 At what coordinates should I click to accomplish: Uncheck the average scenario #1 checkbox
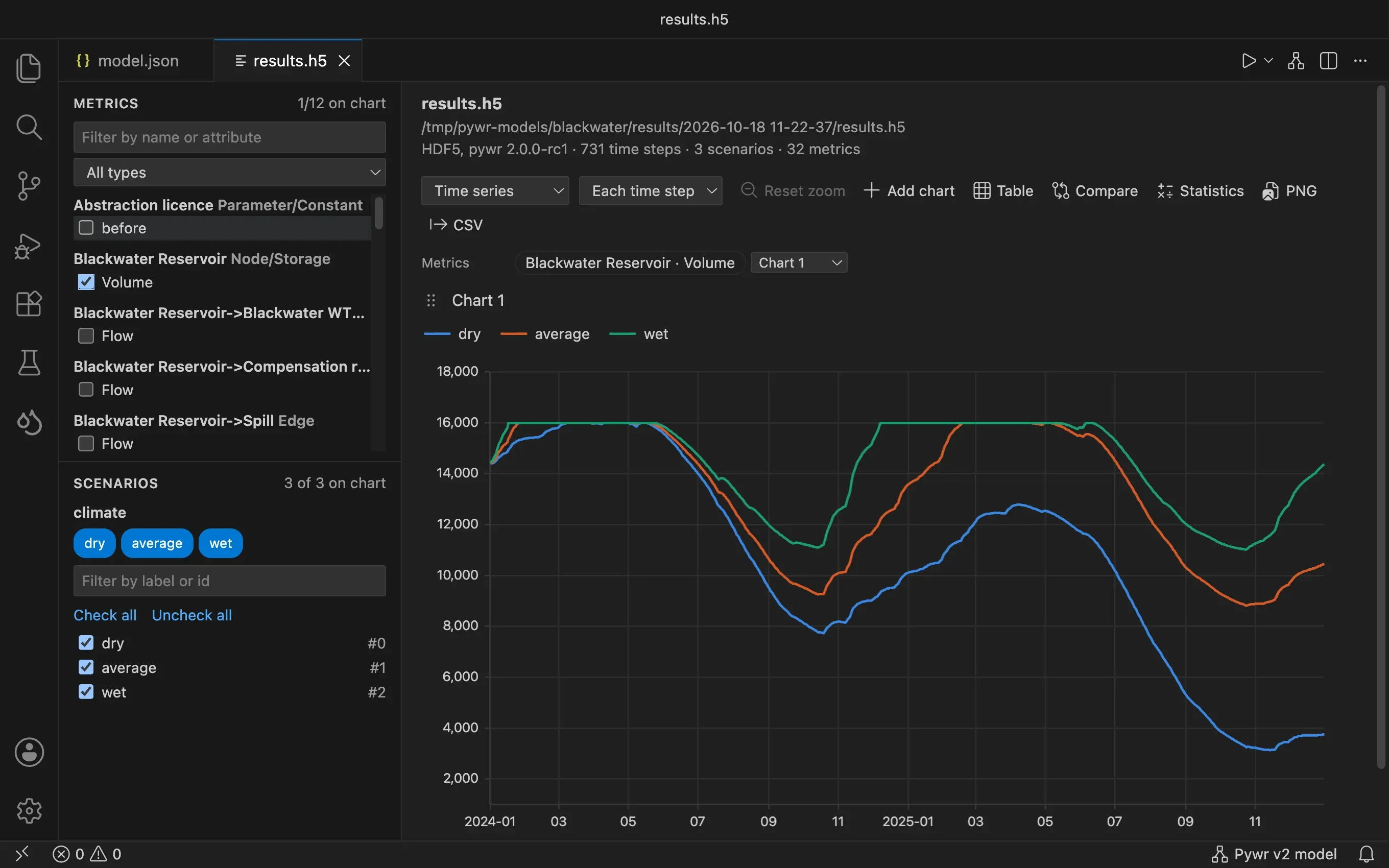[x=86, y=667]
